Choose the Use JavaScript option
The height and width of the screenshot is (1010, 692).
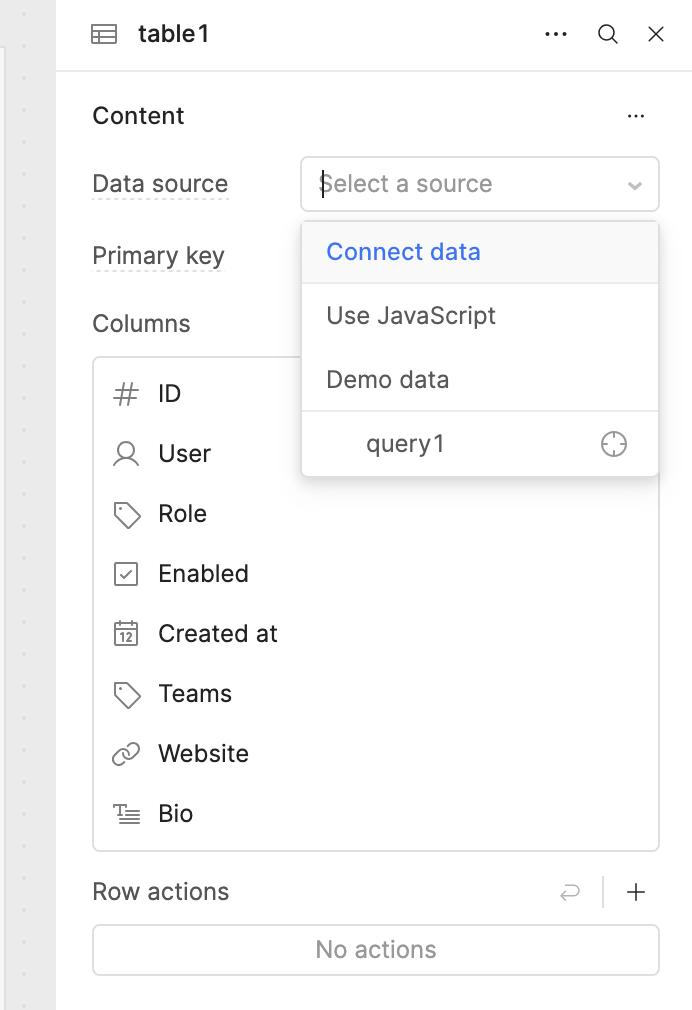point(411,315)
